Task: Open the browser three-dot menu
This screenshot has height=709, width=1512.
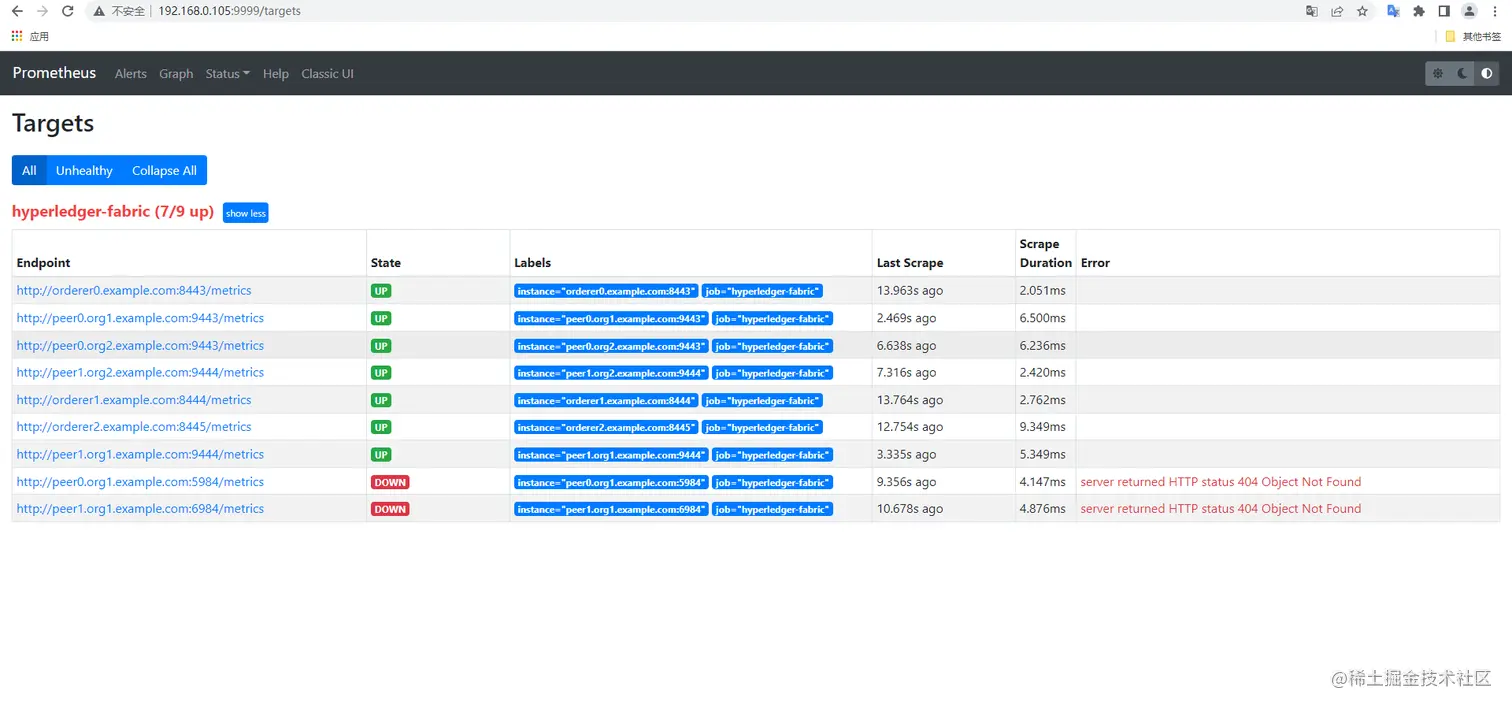Action: point(1495,11)
